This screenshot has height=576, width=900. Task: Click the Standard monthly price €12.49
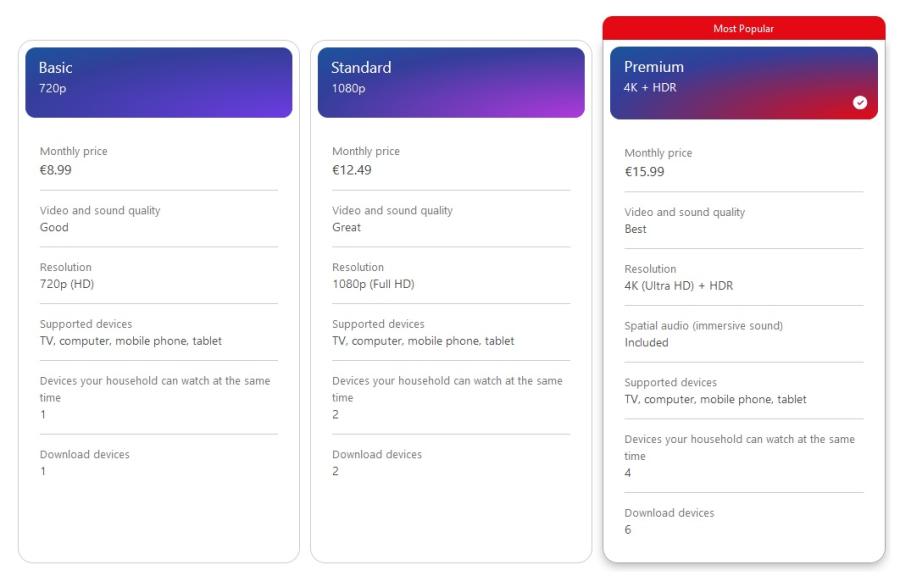pos(351,170)
